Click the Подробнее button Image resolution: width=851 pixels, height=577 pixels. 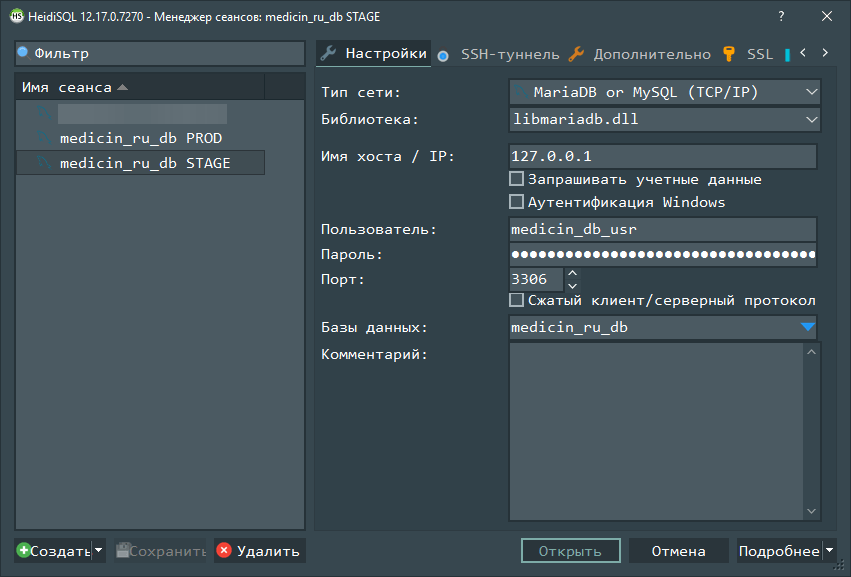(779, 551)
